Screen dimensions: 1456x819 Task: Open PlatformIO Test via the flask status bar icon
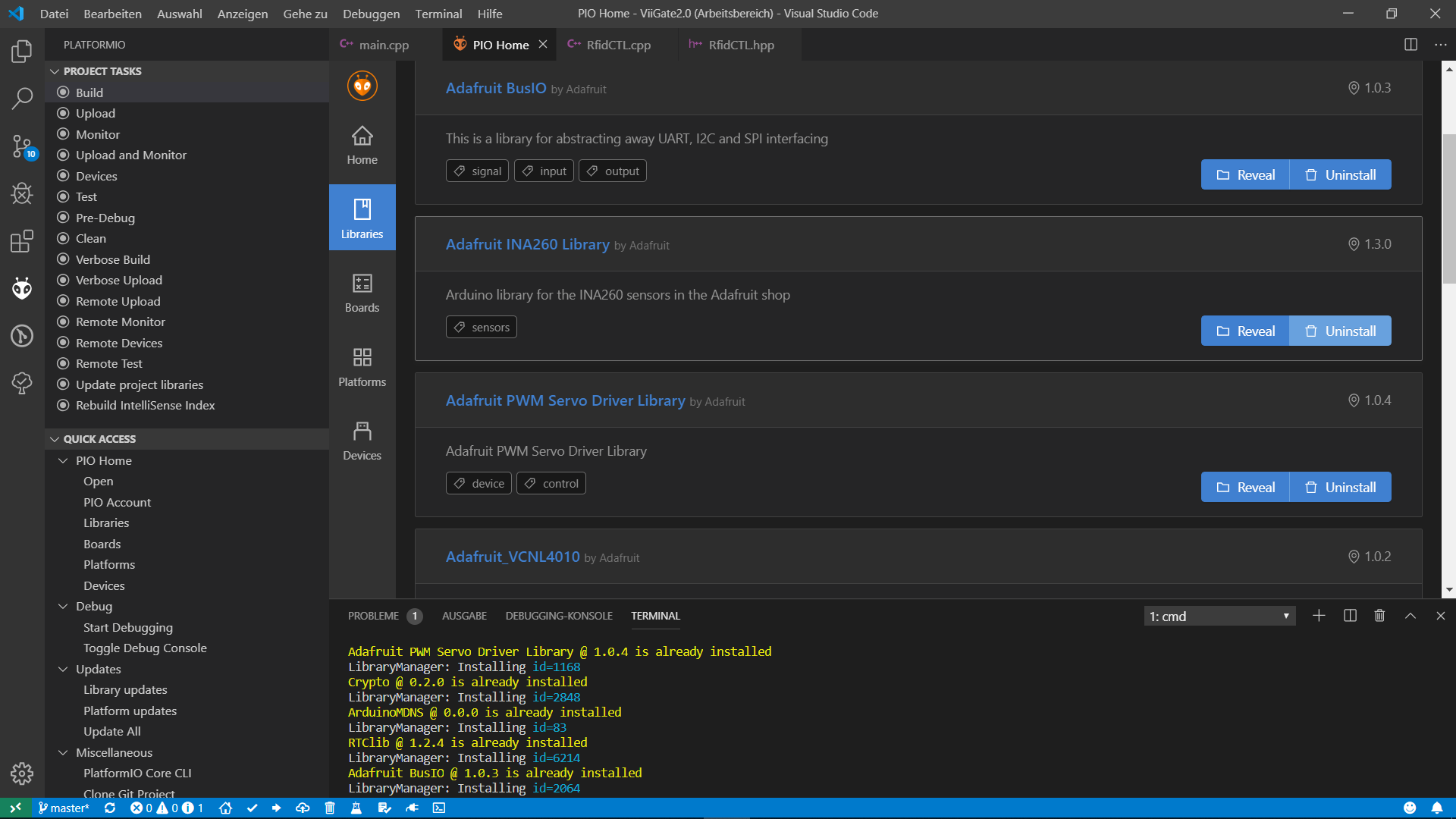click(356, 808)
